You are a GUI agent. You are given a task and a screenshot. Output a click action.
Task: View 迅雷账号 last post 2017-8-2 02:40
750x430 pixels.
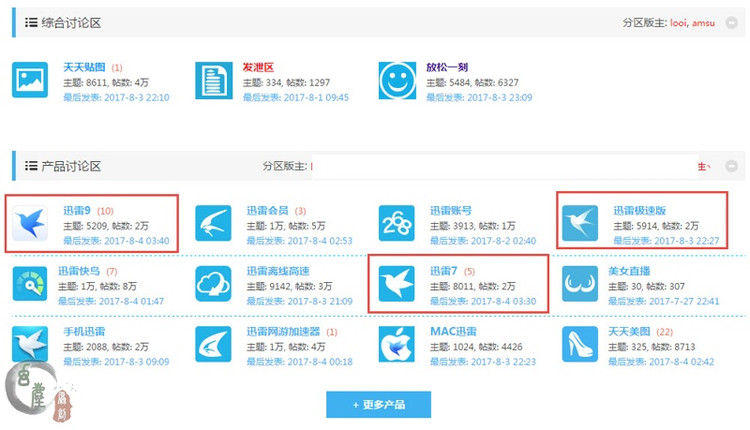coord(483,241)
